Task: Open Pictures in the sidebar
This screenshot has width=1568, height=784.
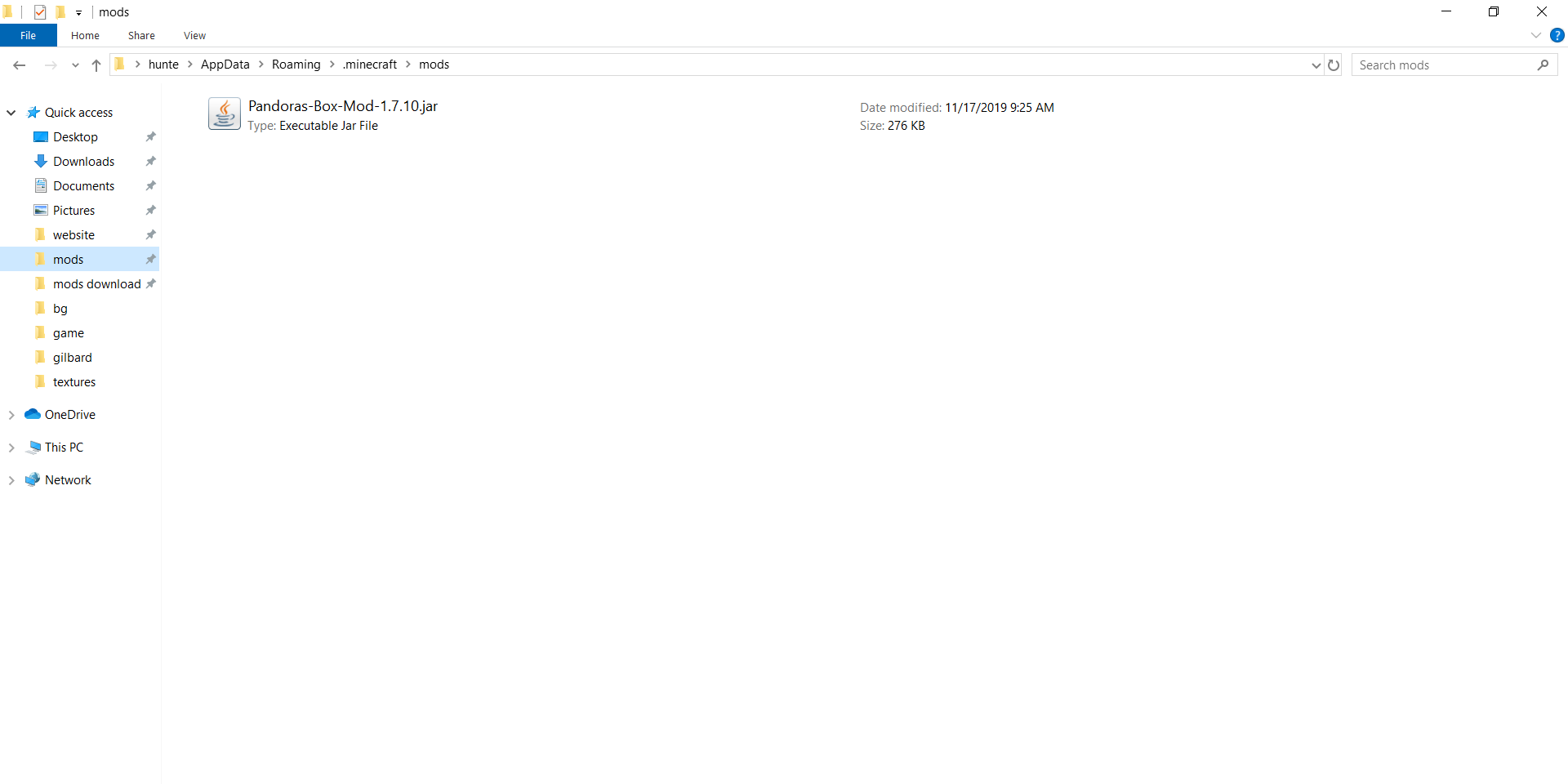Action: (x=73, y=211)
